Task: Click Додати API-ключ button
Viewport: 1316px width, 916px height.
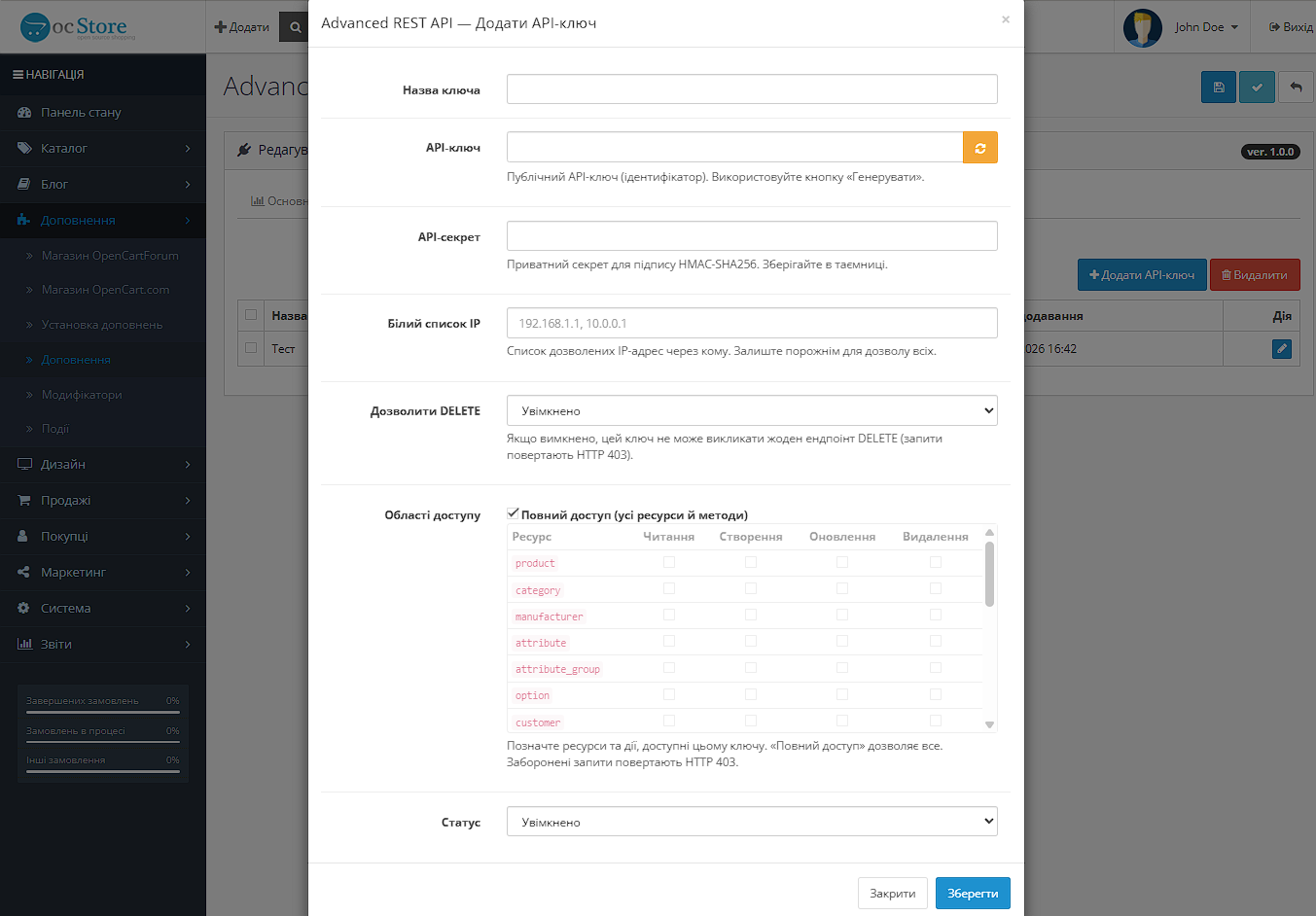Action: pos(1142,275)
